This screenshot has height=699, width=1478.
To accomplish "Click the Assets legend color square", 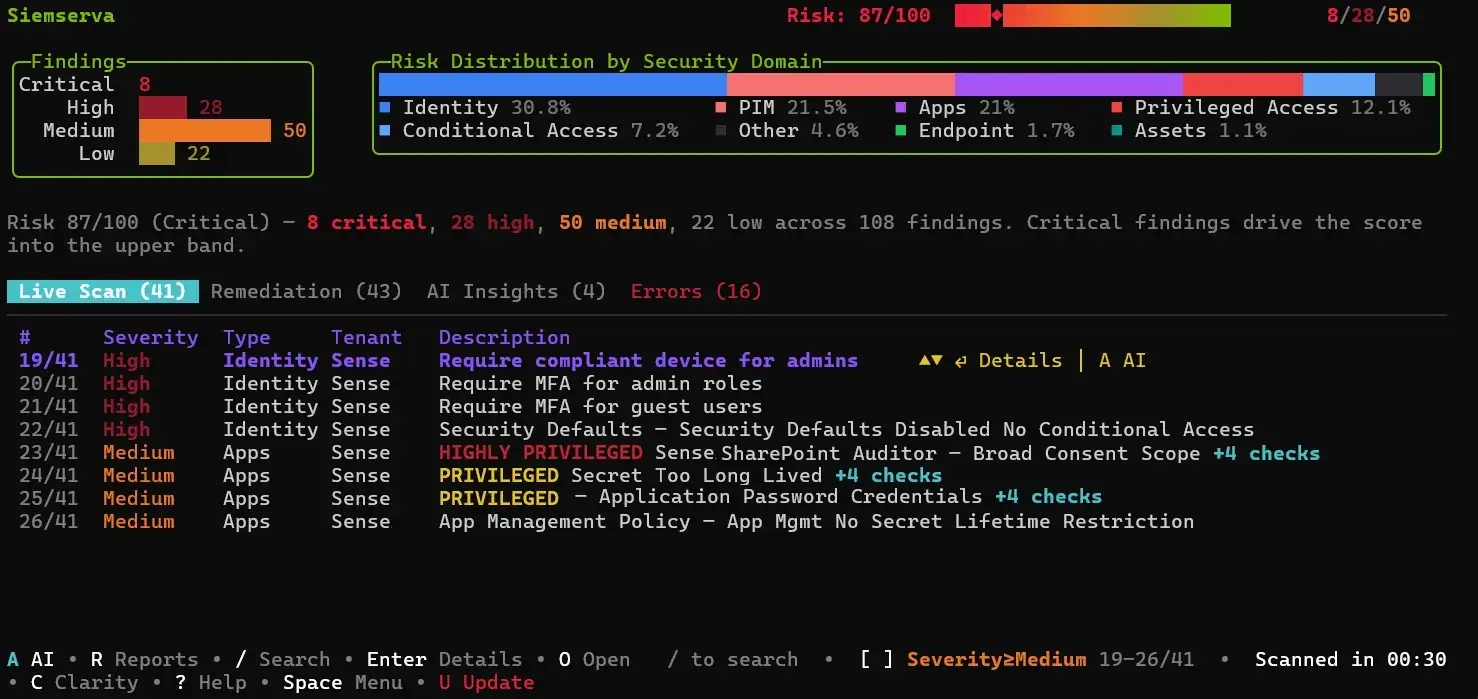I will coord(1116,130).
